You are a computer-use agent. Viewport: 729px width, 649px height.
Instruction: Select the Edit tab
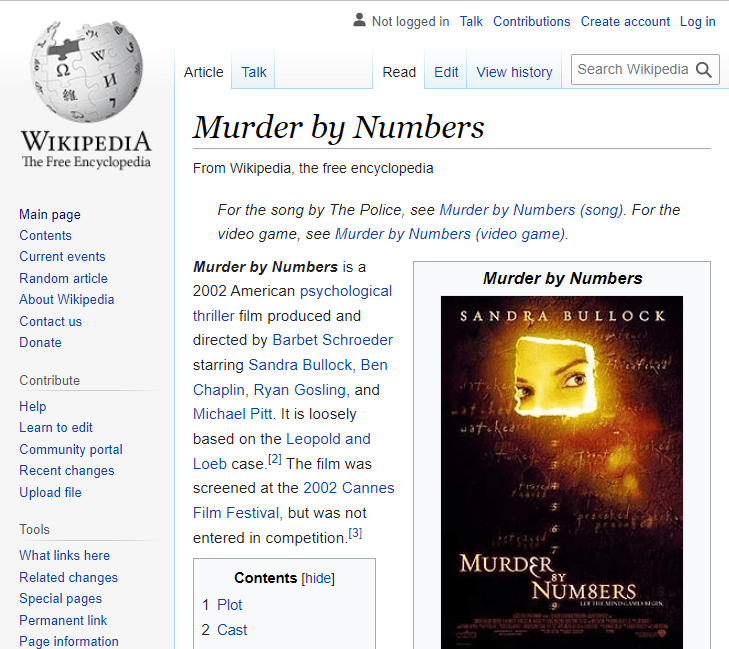tap(446, 72)
